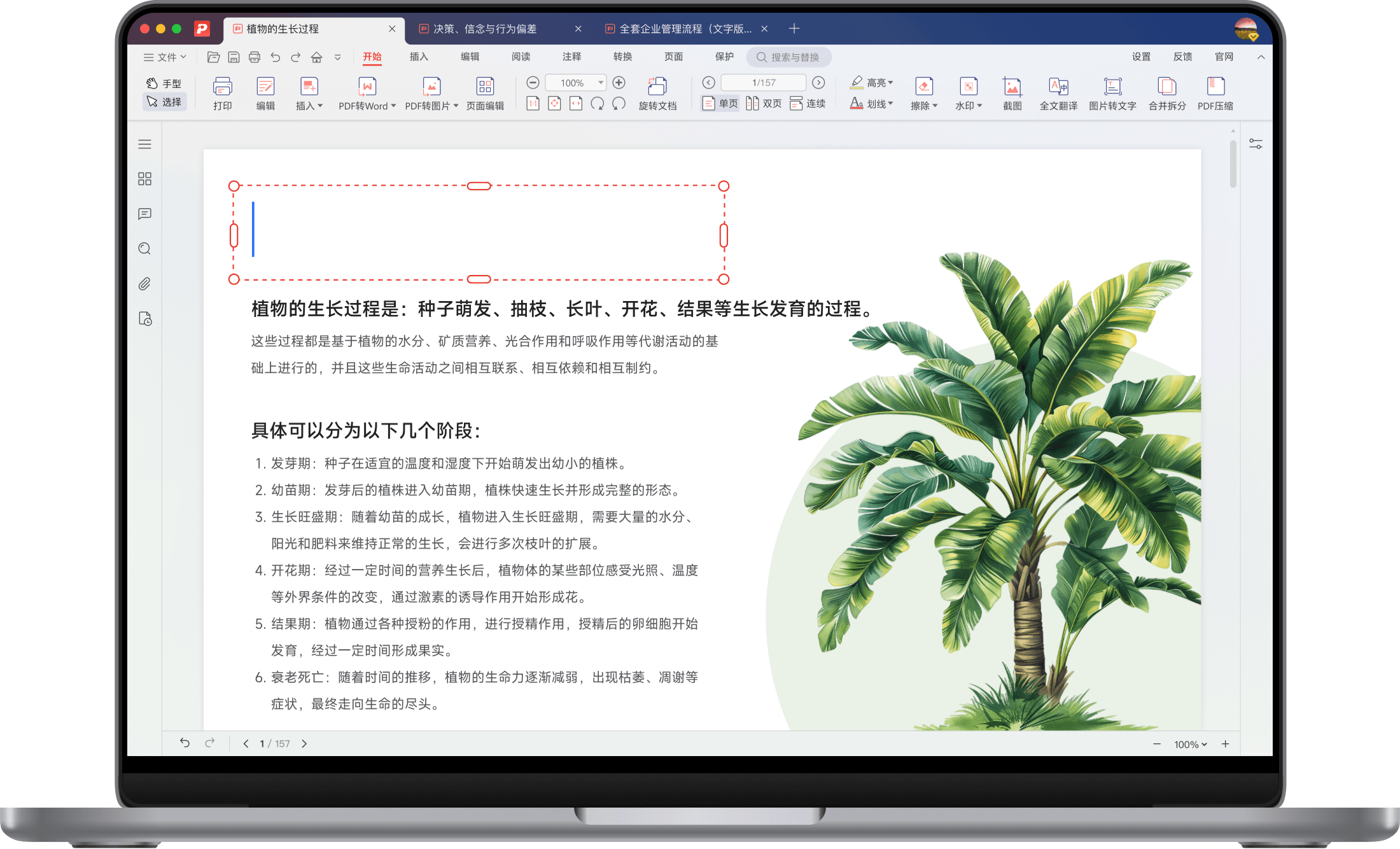Open the comments panel in the sidebar

click(144, 214)
